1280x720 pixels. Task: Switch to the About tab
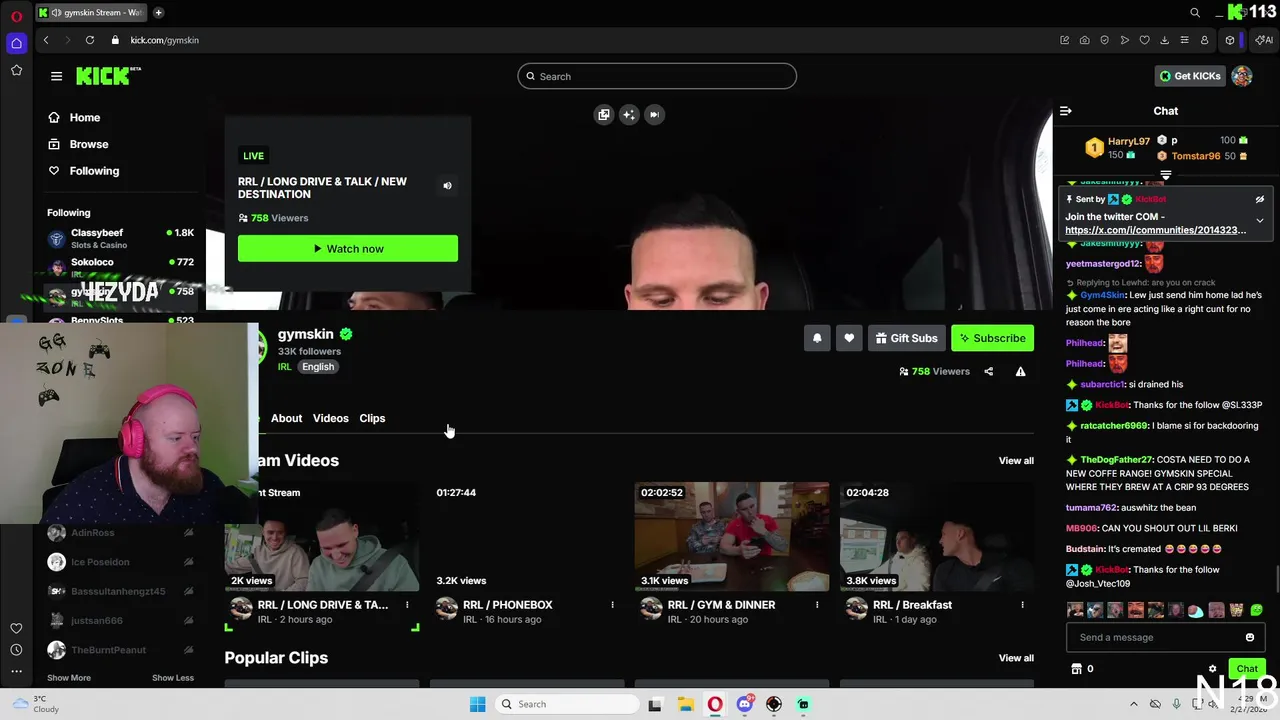(x=286, y=418)
